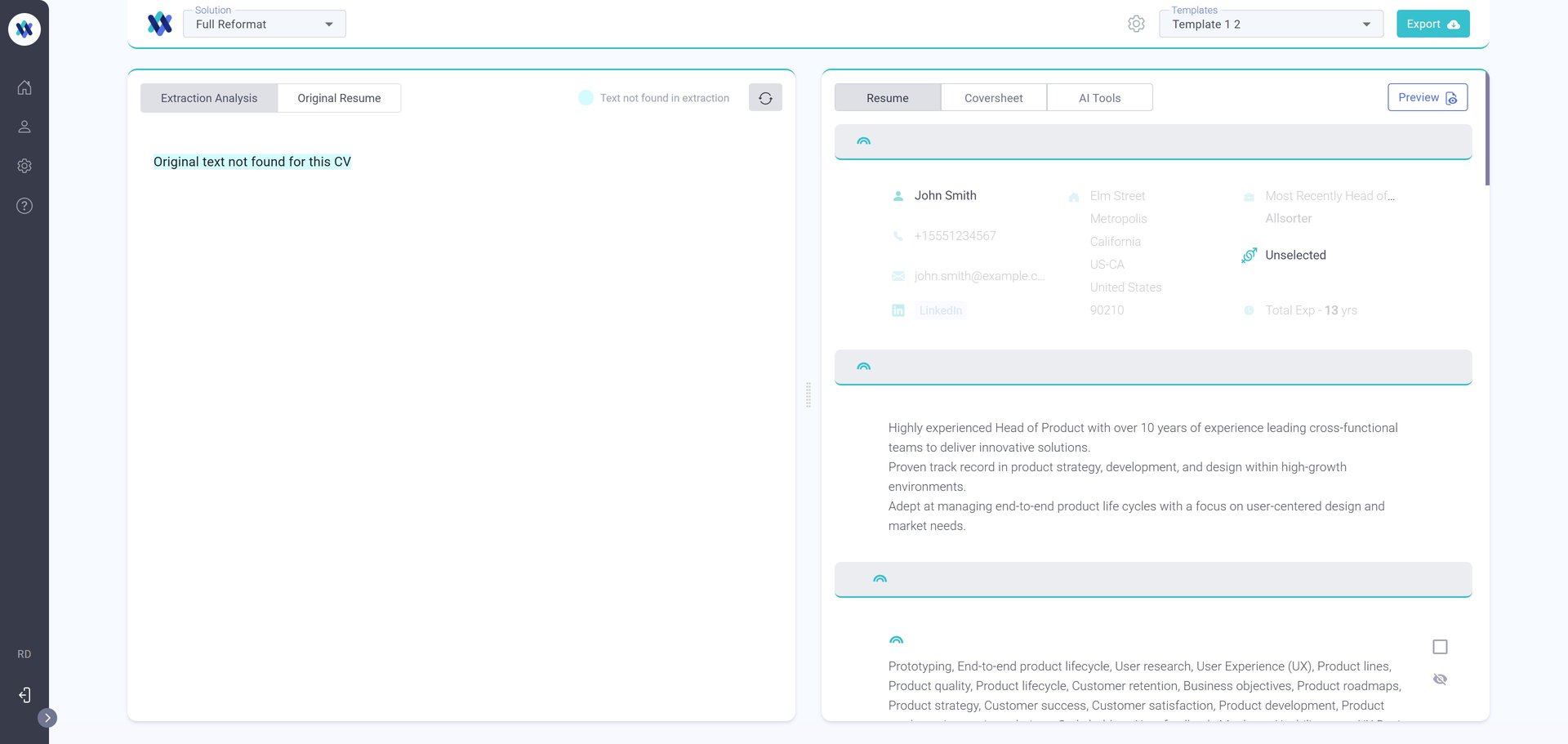This screenshot has height=744, width=1568.
Task: Expand the left sidebar arrow
Action: [x=47, y=718]
